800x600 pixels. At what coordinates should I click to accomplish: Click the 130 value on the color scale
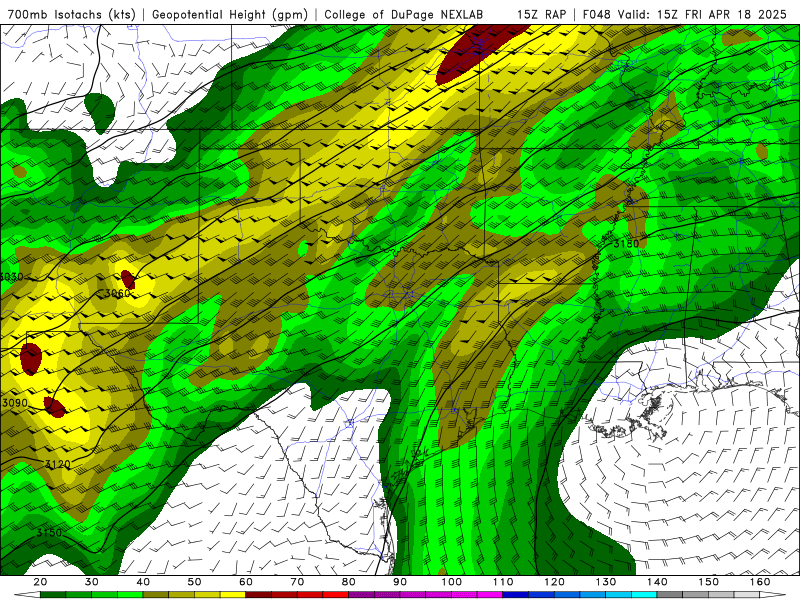pyautogui.click(x=606, y=582)
